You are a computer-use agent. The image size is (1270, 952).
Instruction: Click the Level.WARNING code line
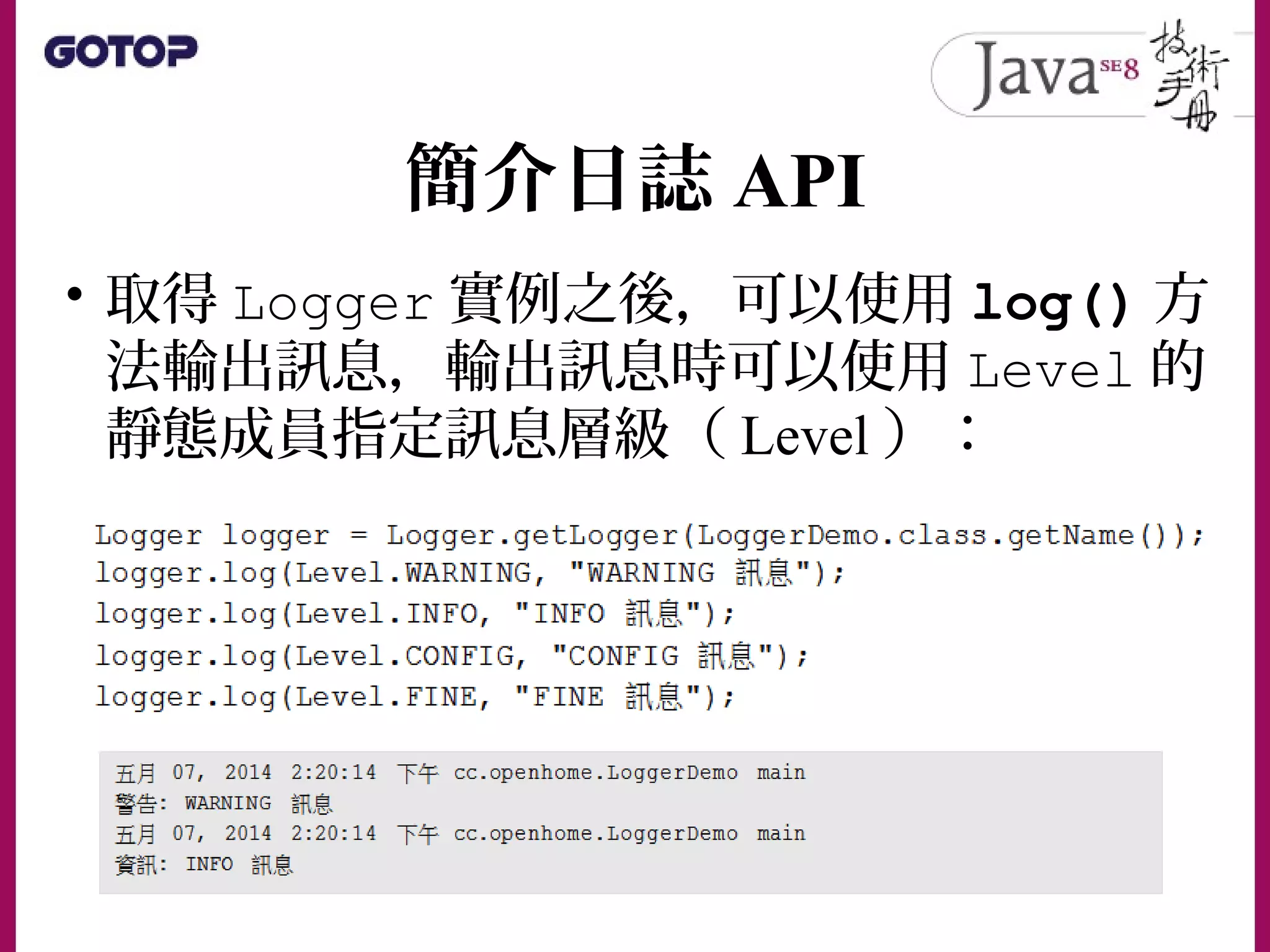point(469,573)
